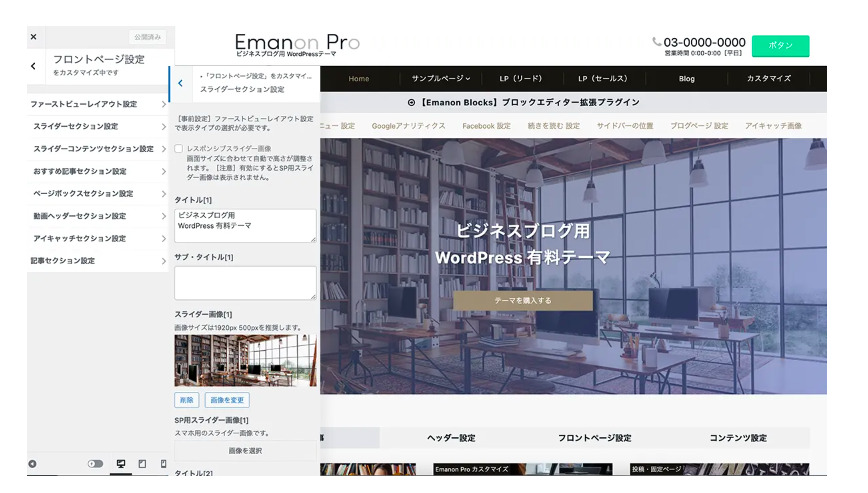
Task: Click 画像を変更 button
Action: pos(227,400)
